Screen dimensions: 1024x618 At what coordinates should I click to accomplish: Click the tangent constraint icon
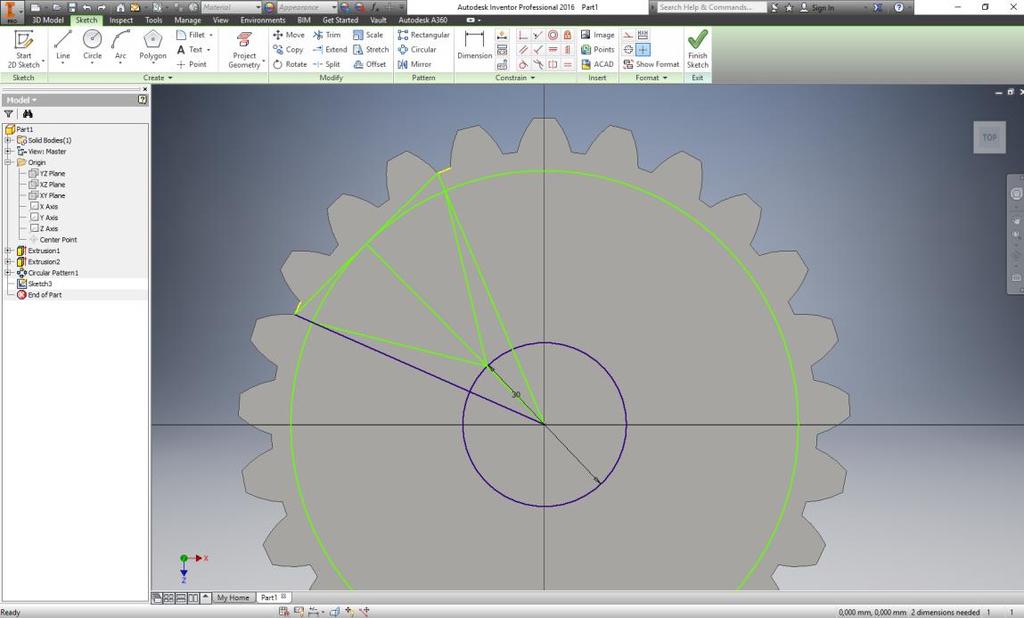(x=522, y=65)
